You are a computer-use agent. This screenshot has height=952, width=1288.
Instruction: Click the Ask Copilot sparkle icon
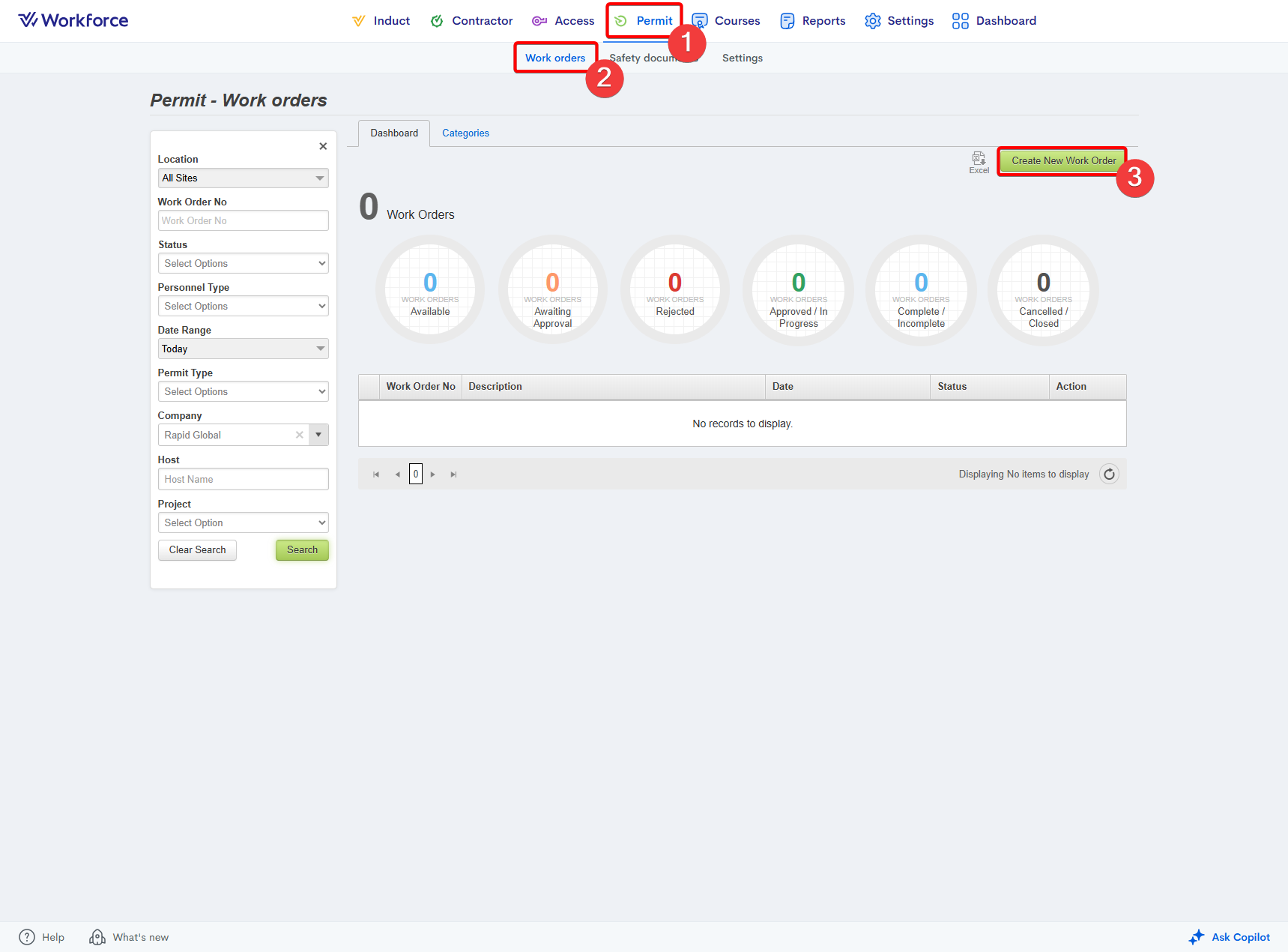tap(1197, 937)
